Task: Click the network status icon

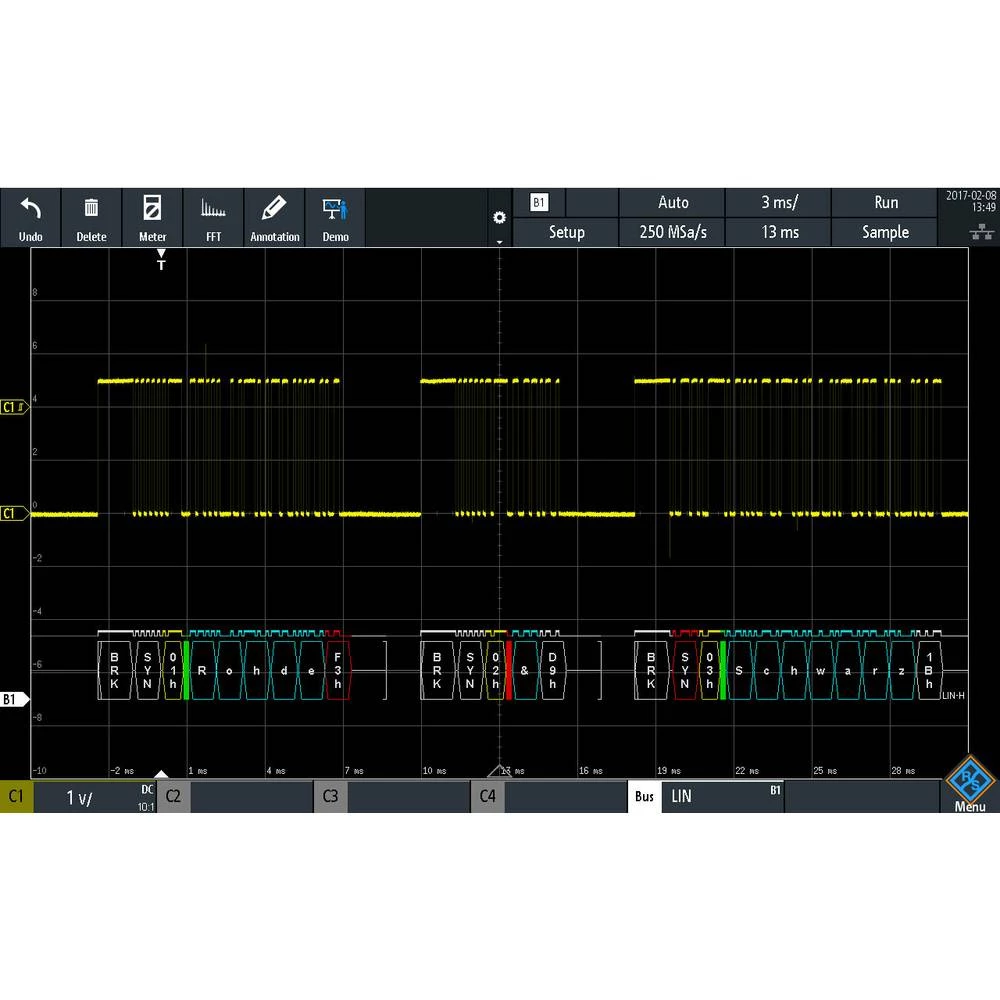Action: 969,232
